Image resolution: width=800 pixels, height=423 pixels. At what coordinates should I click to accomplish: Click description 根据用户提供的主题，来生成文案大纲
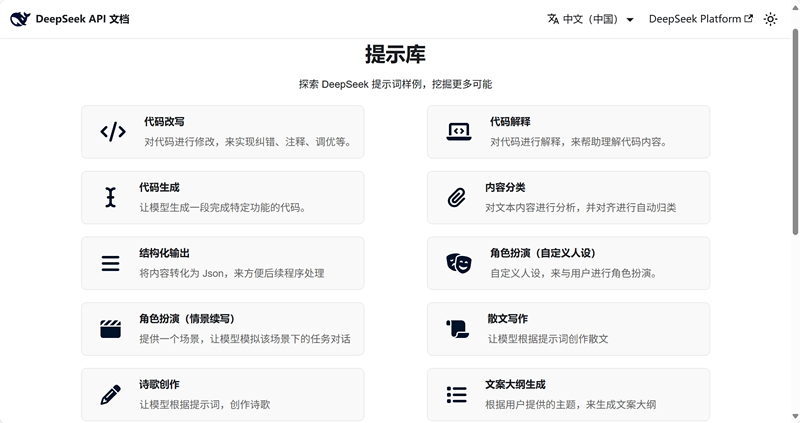(x=570, y=405)
